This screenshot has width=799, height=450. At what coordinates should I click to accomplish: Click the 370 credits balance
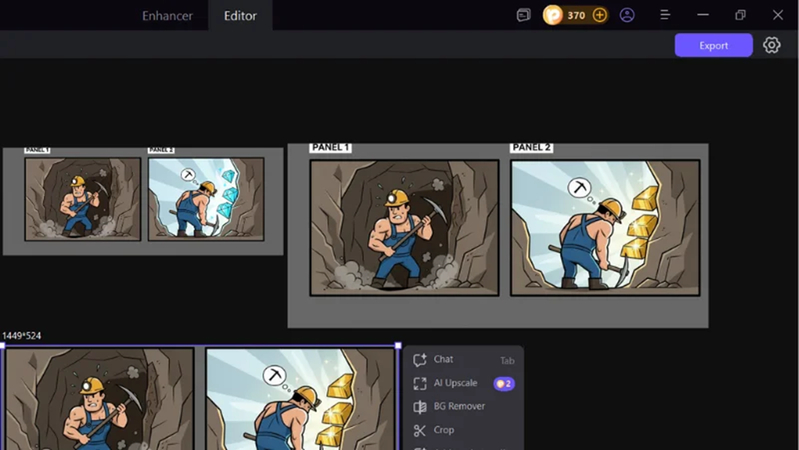click(576, 15)
